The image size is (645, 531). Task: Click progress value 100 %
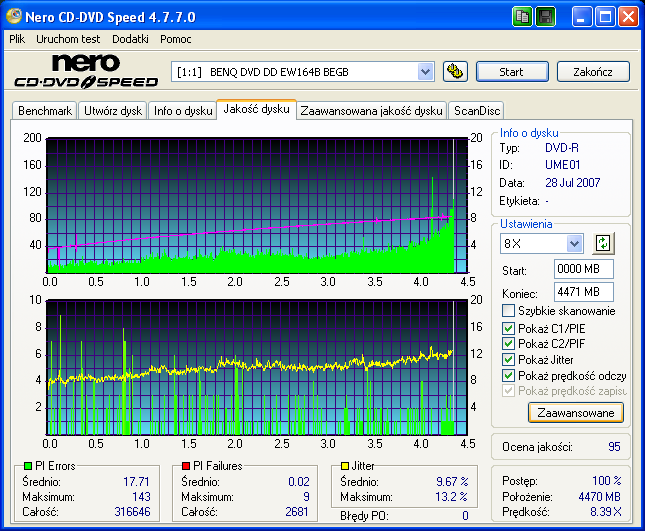tap(607, 480)
